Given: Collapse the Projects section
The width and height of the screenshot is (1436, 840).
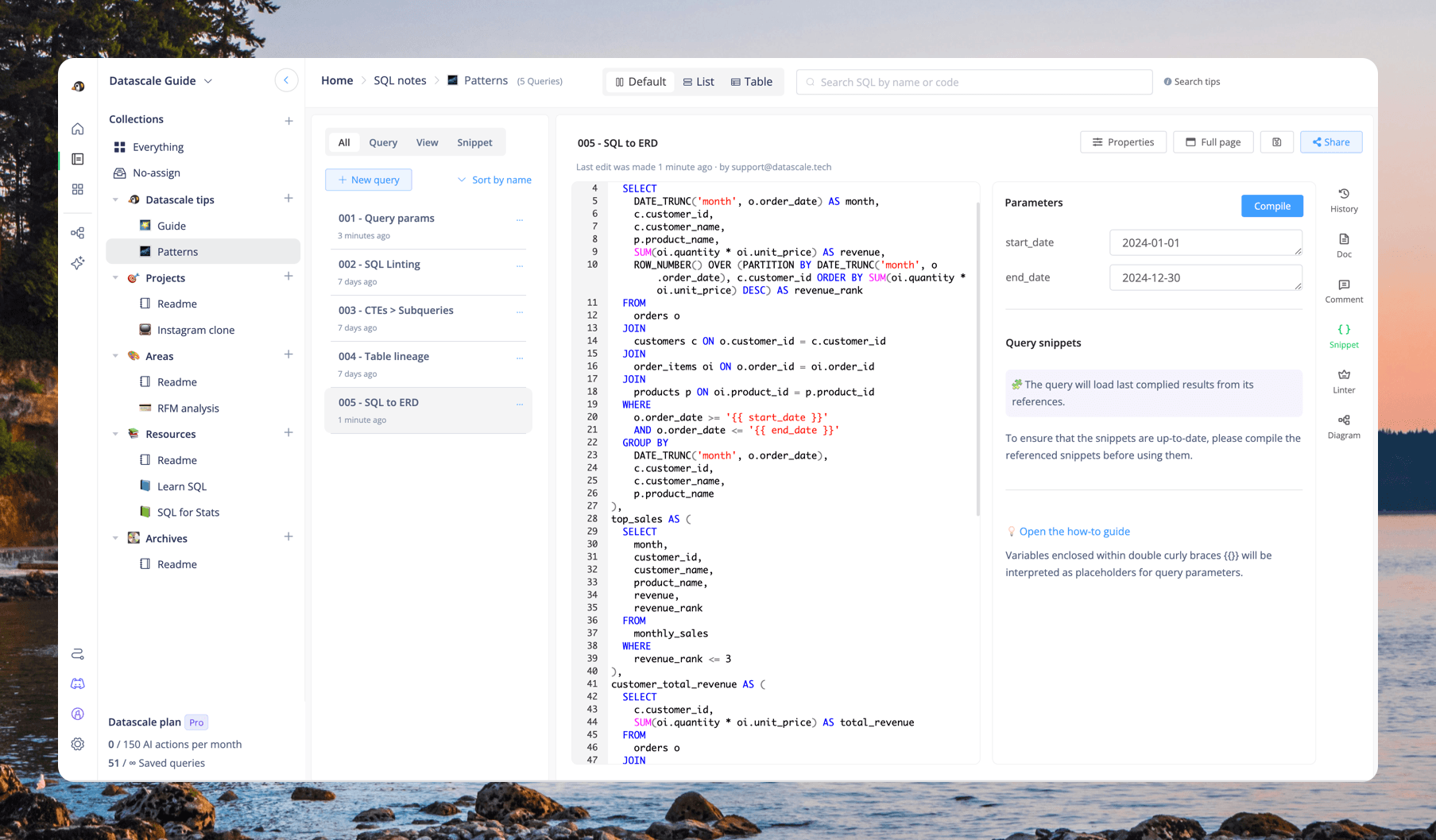Looking at the screenshot, I should pyautogui.click(x=115, y=277).
